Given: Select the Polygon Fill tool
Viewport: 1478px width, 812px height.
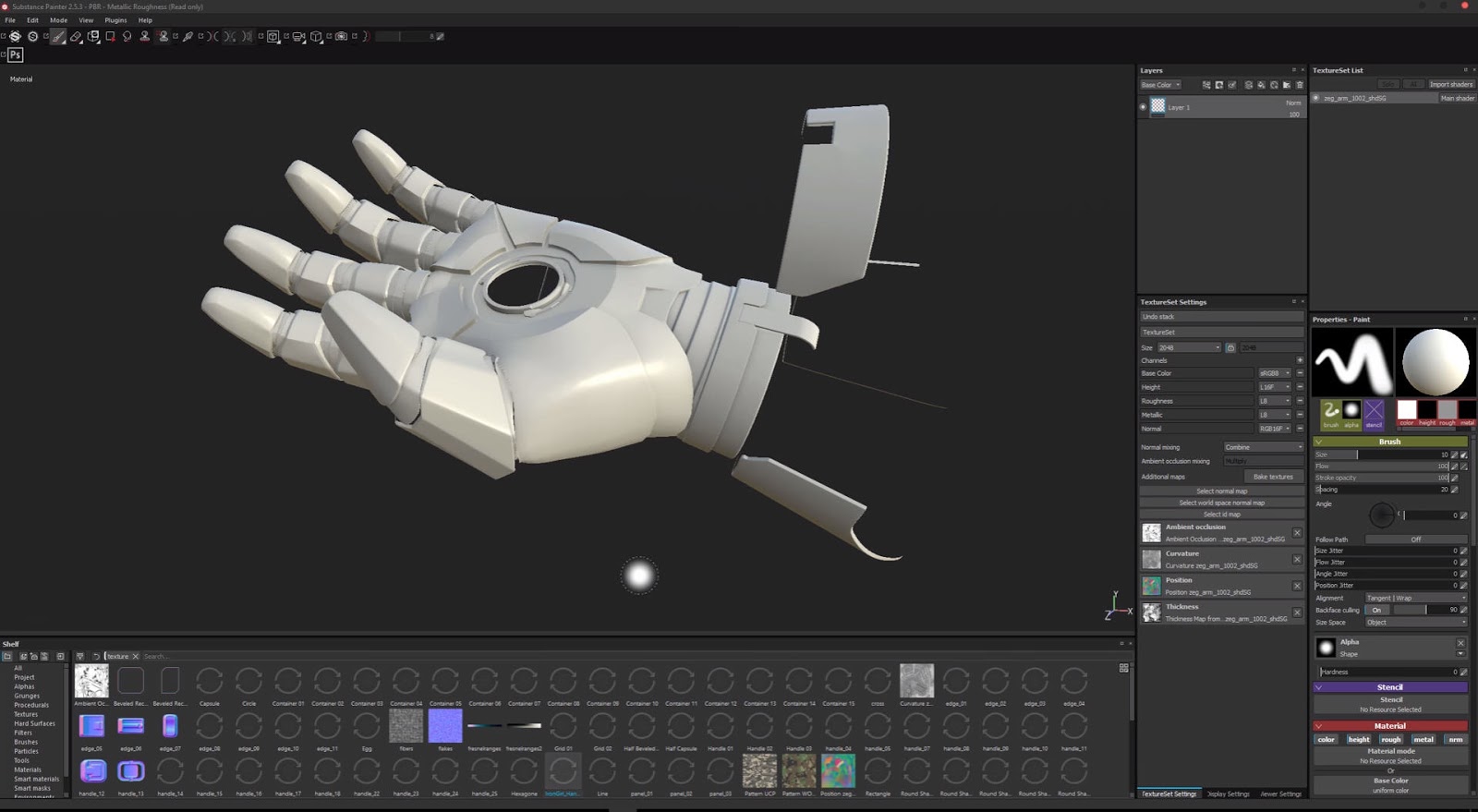Looking at the screenshot, I should pos(110,36).
